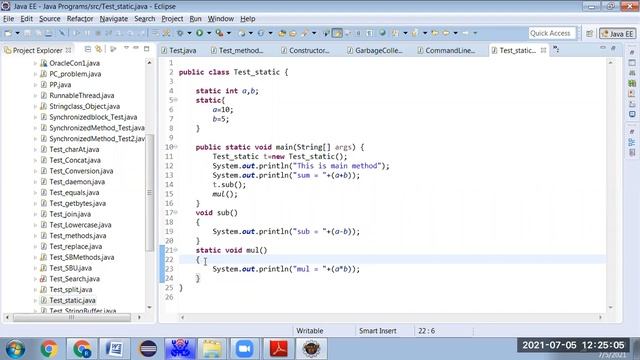Viewport: 640px width, 360px height.
Task: Select Test_Search.java in Project Explorer
Action: 74,279
